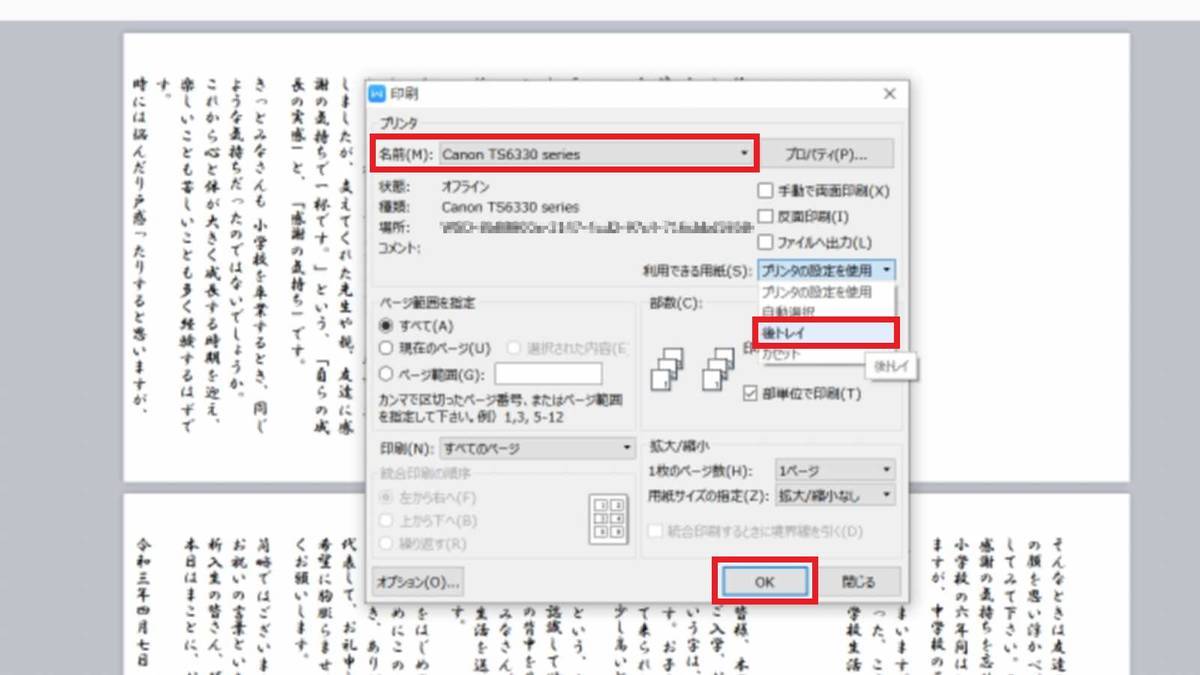Click the 印刷 dialog title icon
The height and width of the screenshot is (675, 1200).
(x=378, y=94)
